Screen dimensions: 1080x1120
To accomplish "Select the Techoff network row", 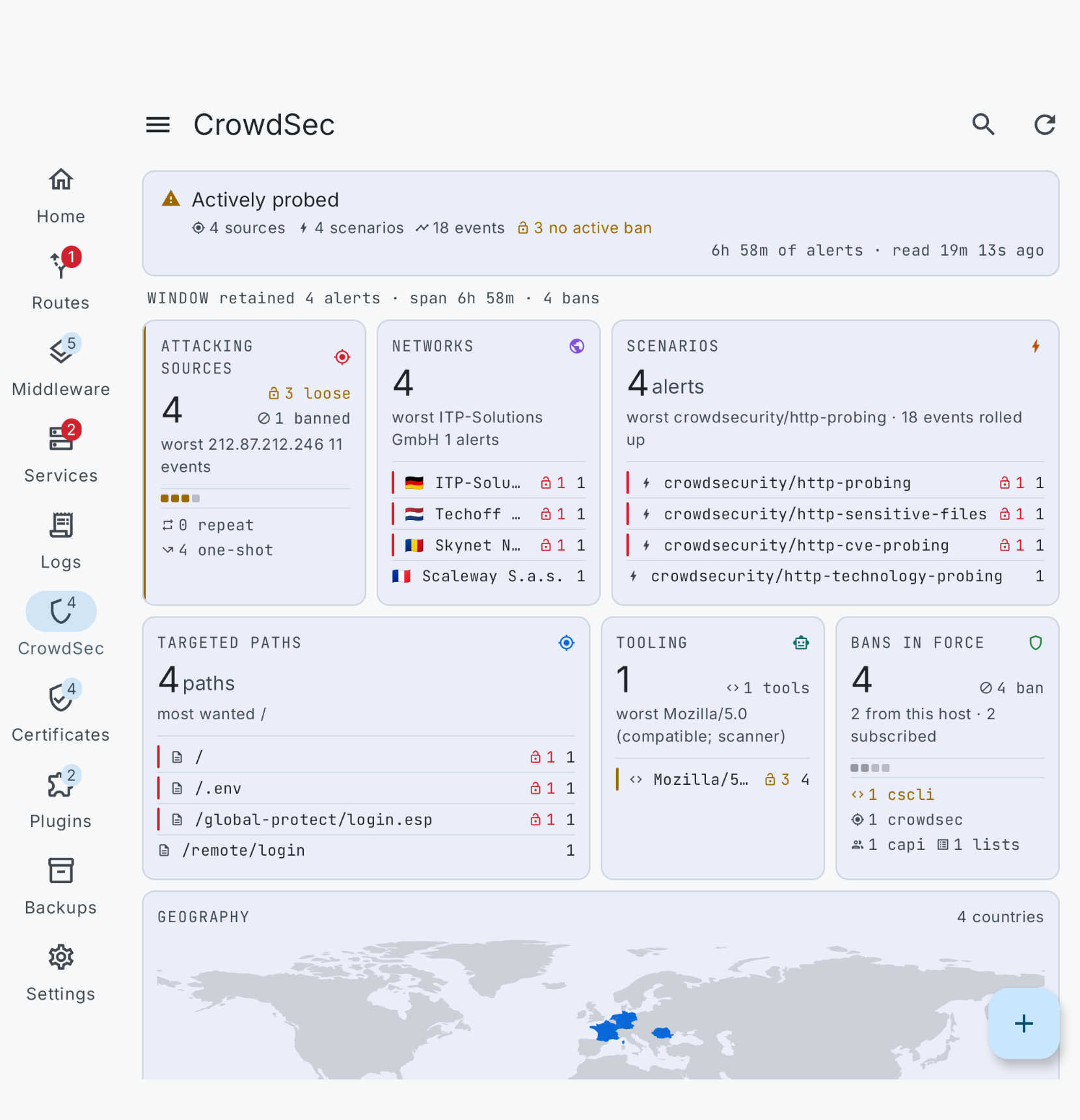I will point(489,514).
